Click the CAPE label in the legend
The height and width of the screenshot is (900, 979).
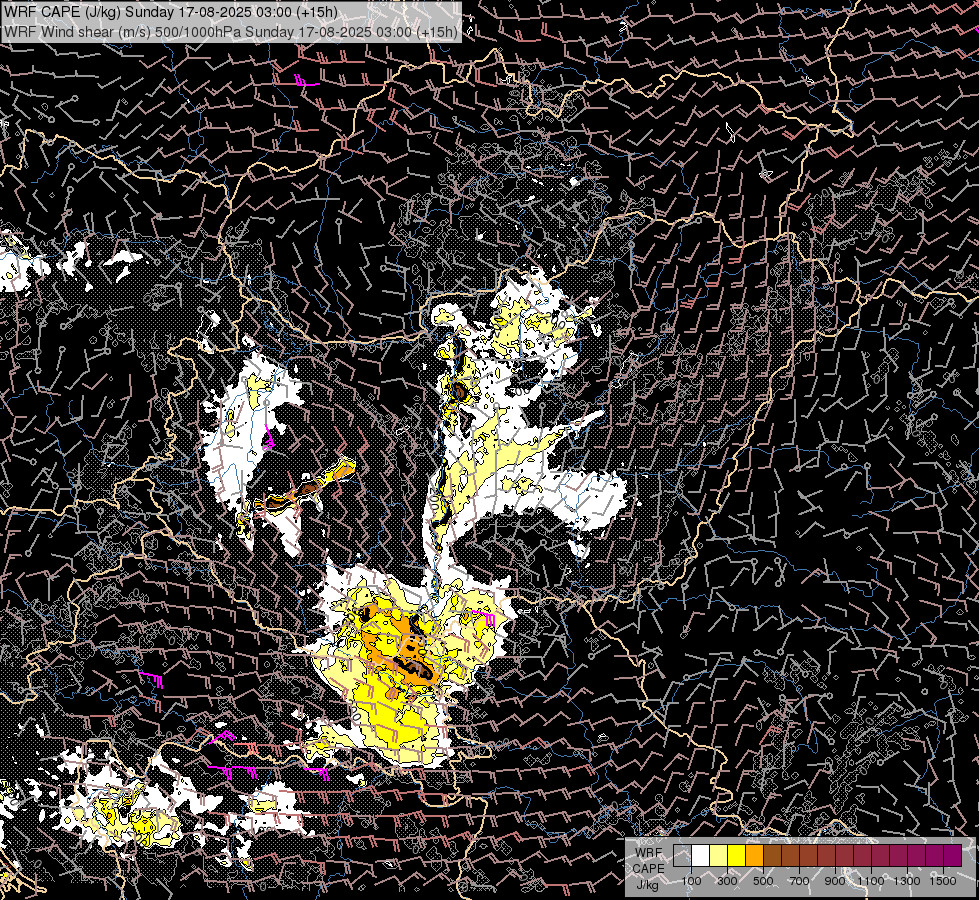click(649, 869)
